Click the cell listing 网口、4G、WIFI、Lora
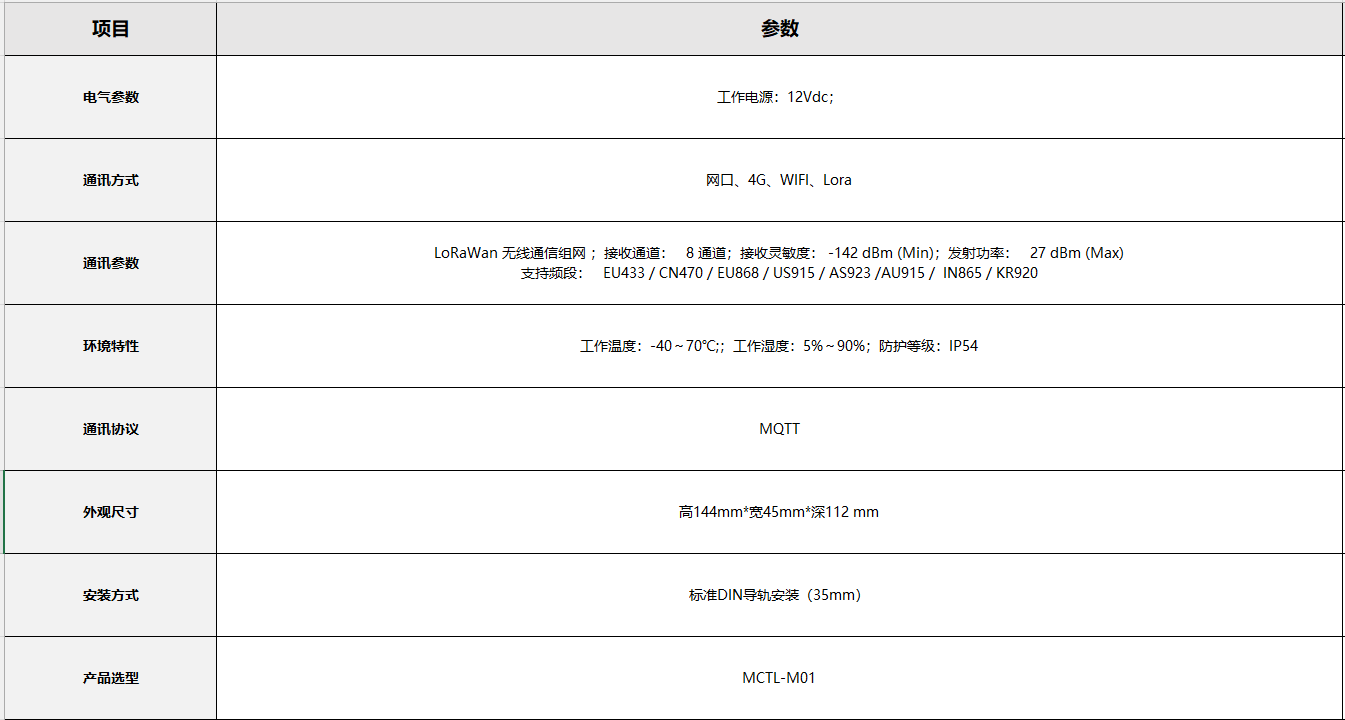This screenshot has width=1345, height=720. coord(778,180)
